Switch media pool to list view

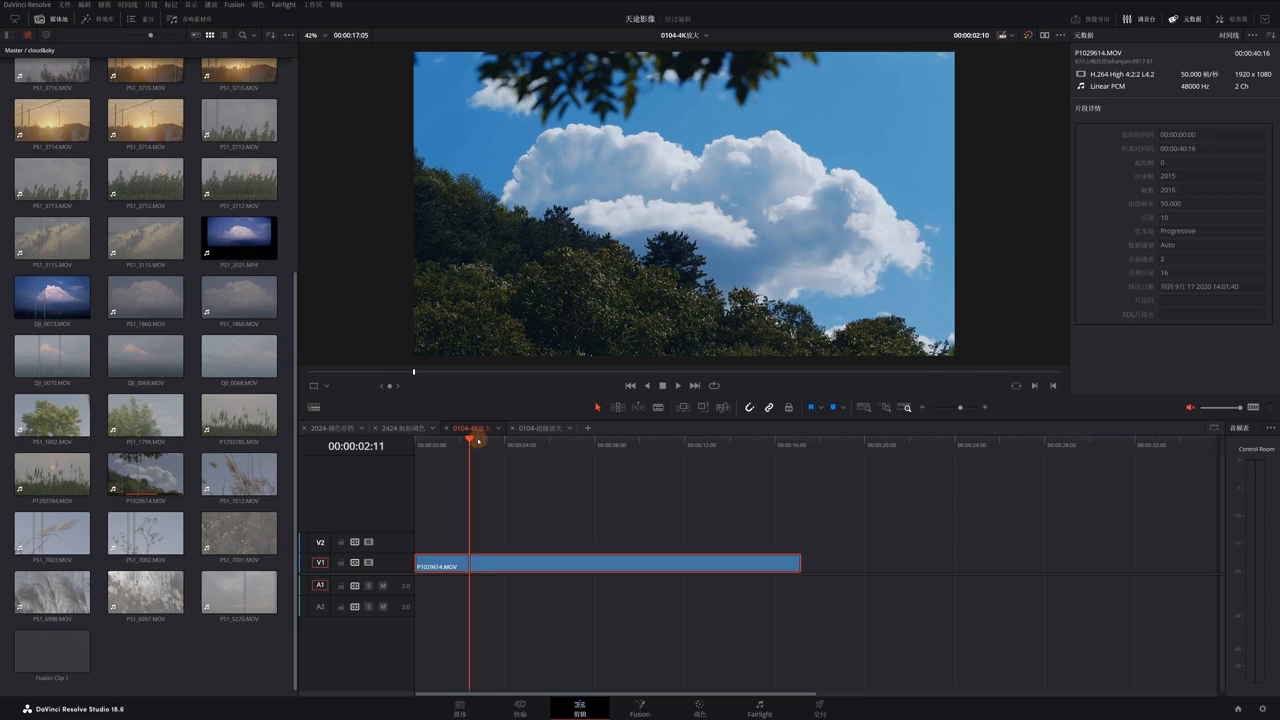pos(224,35)
